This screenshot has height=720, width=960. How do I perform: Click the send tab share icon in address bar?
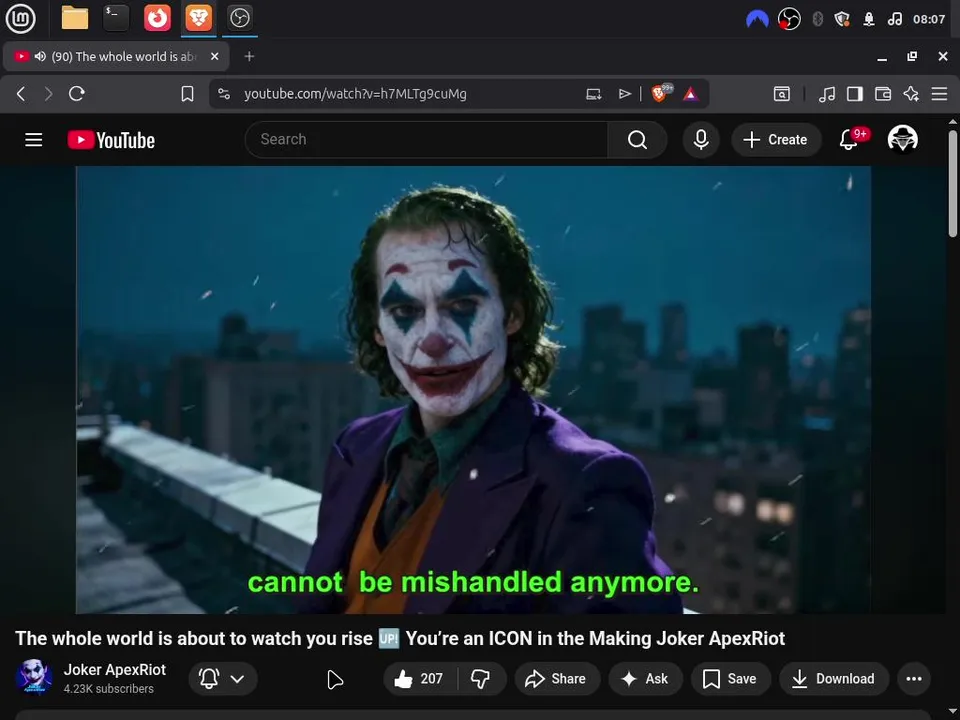tap(624, 94)
